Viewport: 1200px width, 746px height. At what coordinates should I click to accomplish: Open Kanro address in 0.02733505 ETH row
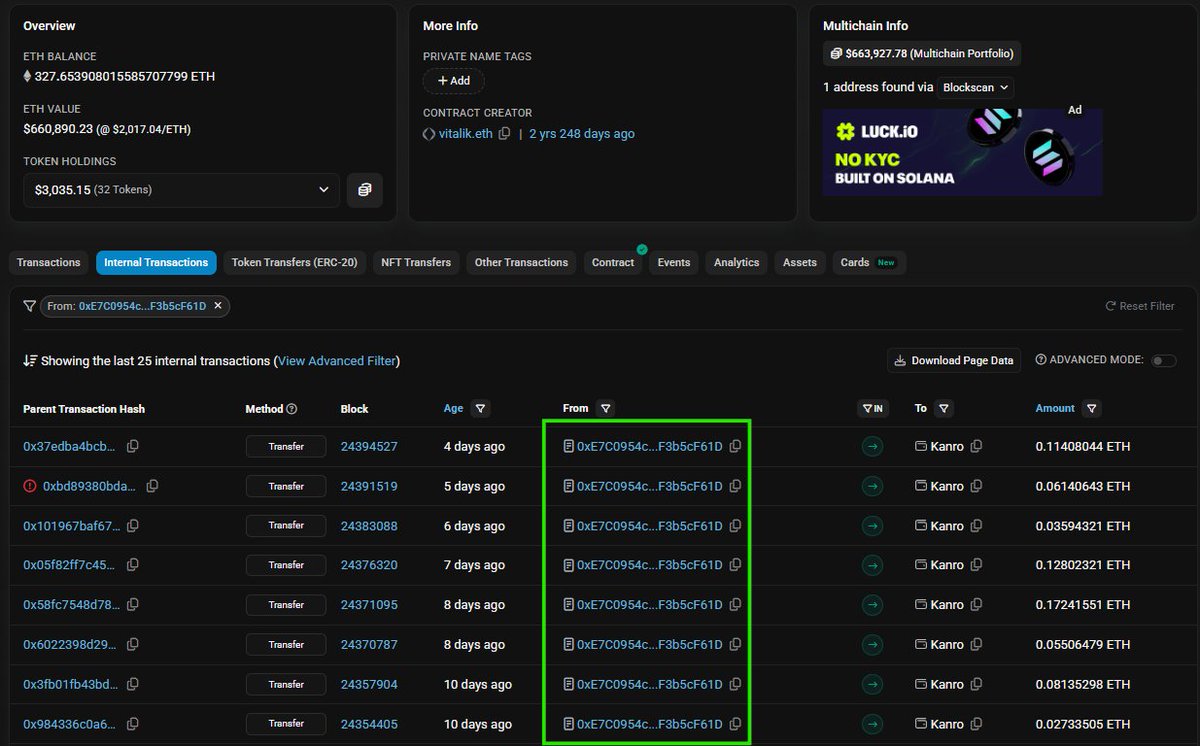[x=947, y=724]
